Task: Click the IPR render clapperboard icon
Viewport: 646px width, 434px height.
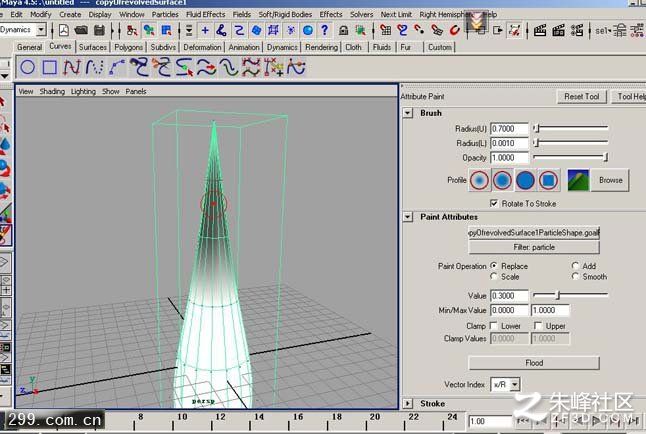Action: [558, 30]
